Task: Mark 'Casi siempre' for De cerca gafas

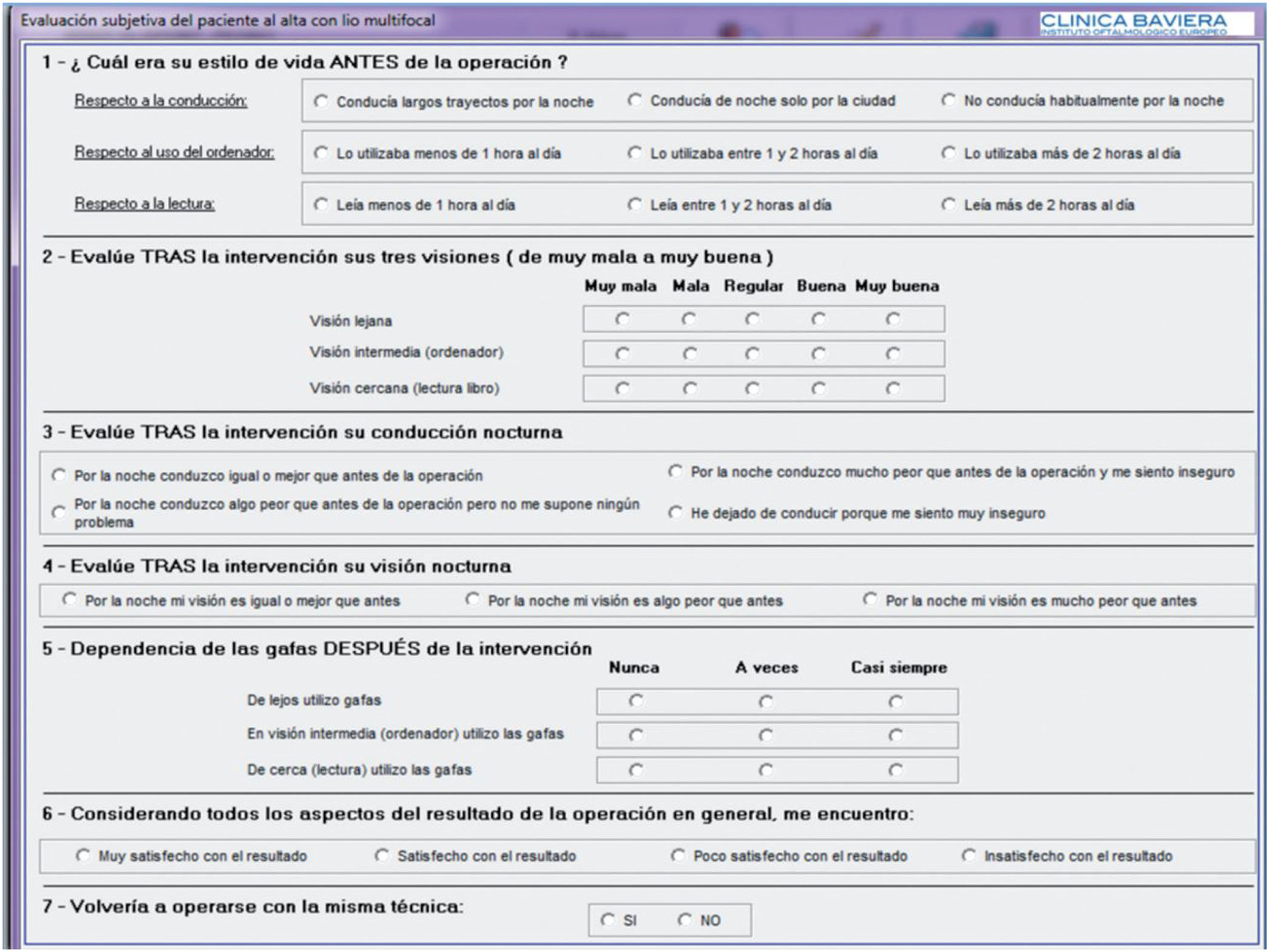Action: (x=896, y=771)
